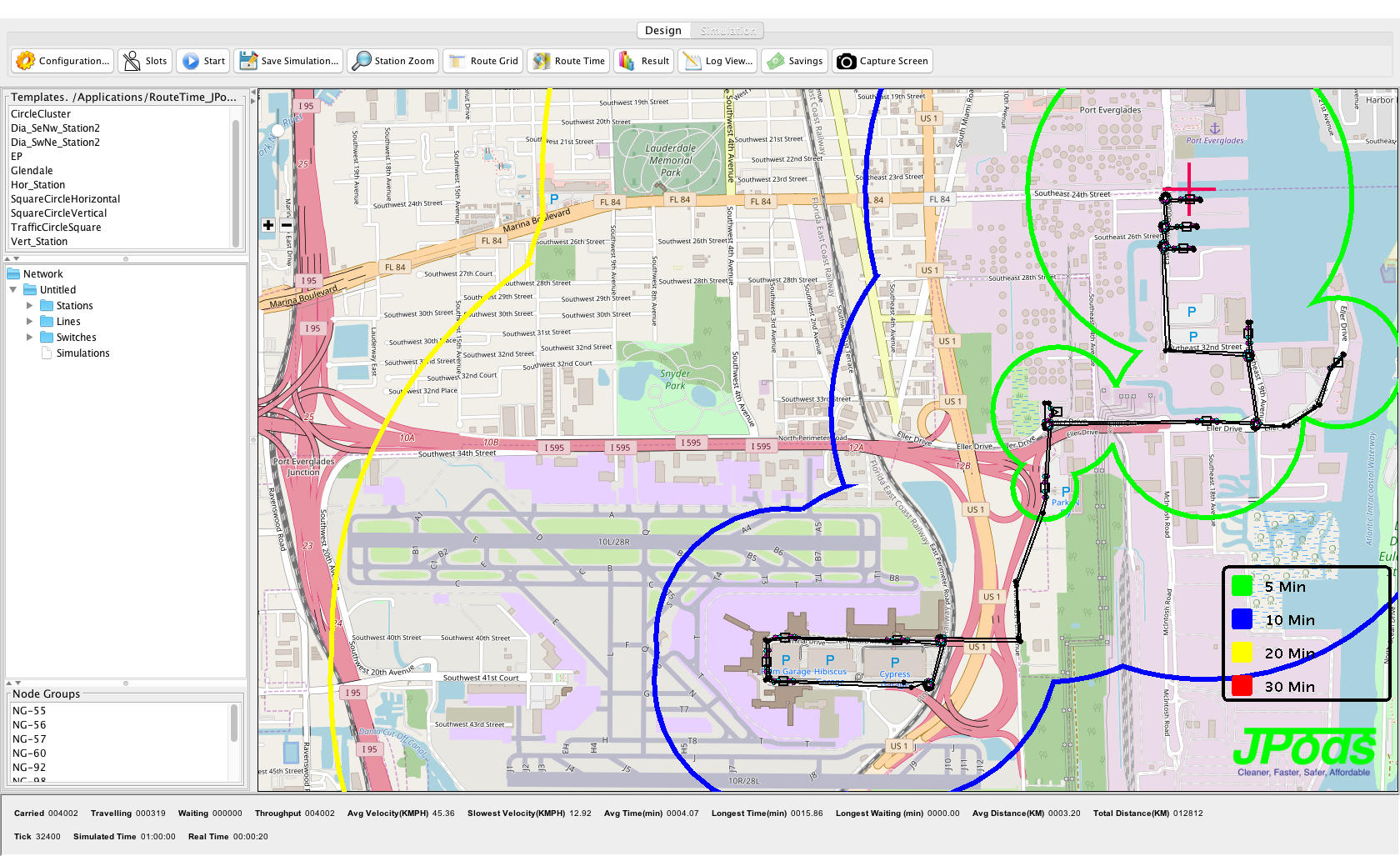Click the Savings button
This screenshot has height=856, width=1400.
[796, 61]
